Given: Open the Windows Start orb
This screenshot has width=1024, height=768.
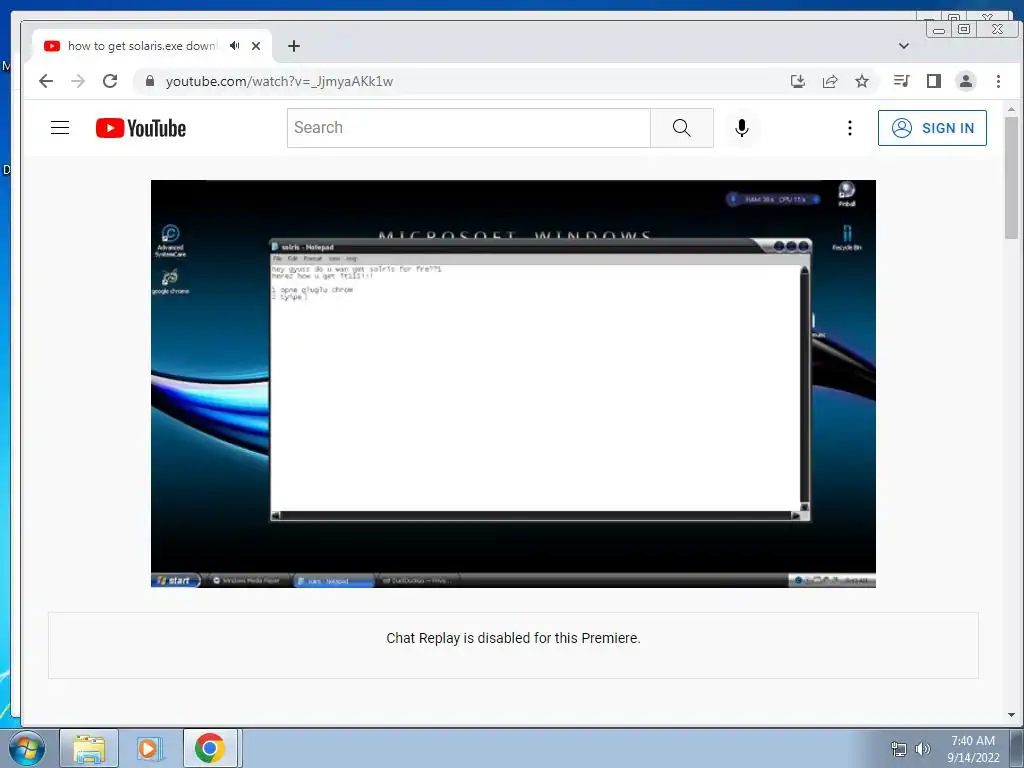Looking at the screenshot, I should tap(27, 748).
